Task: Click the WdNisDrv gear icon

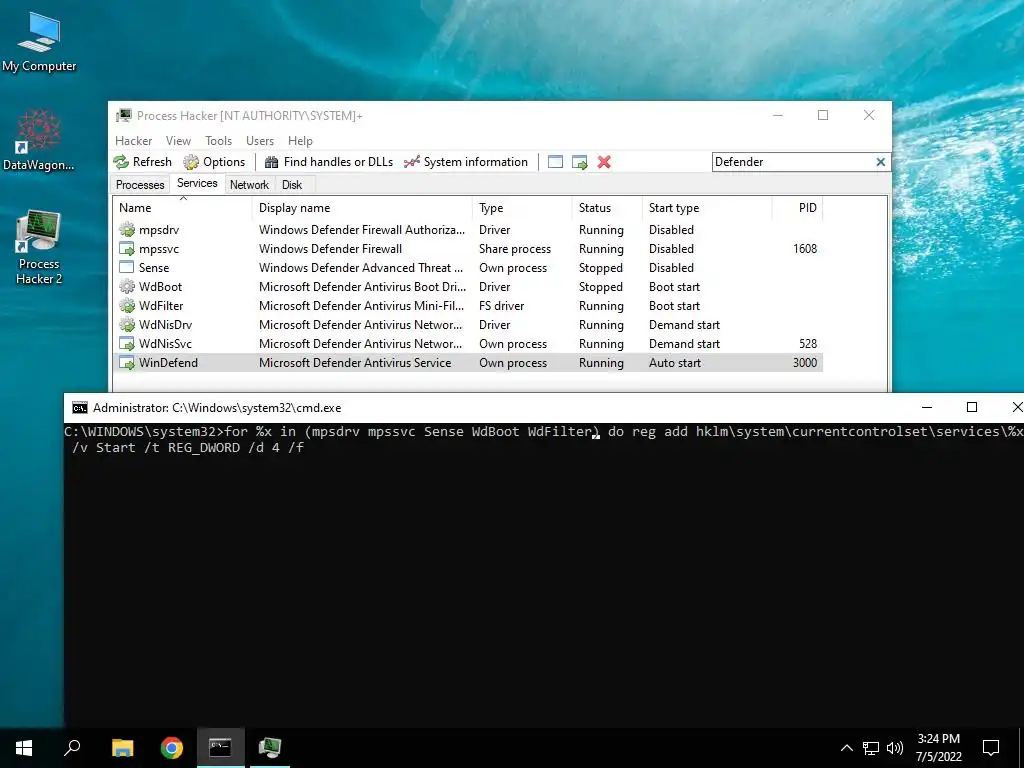Action: pos(127,325)
